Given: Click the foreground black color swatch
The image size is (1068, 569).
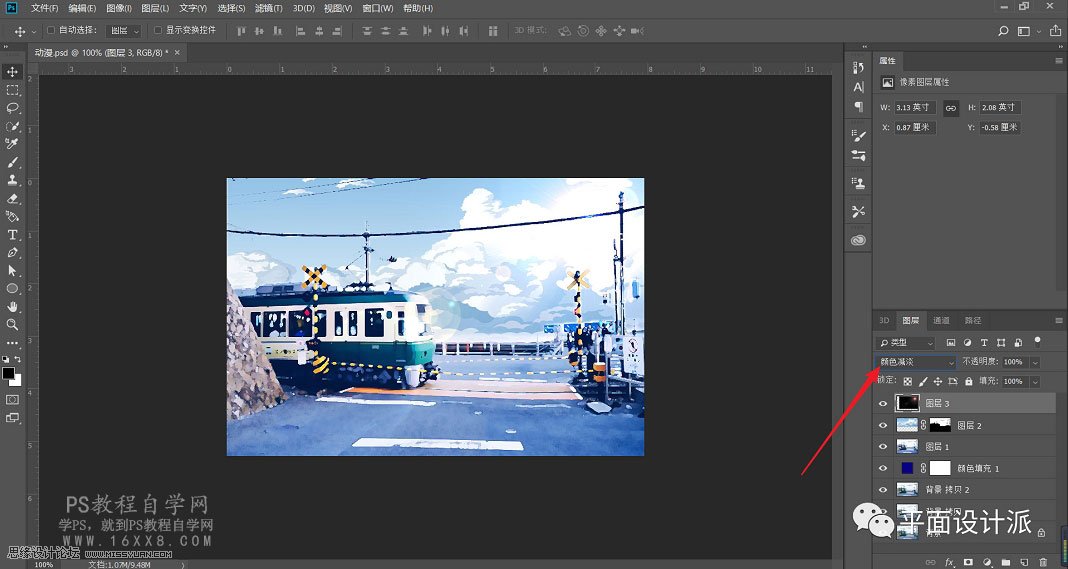Looking at the screenshot, I should click(8, 373).
